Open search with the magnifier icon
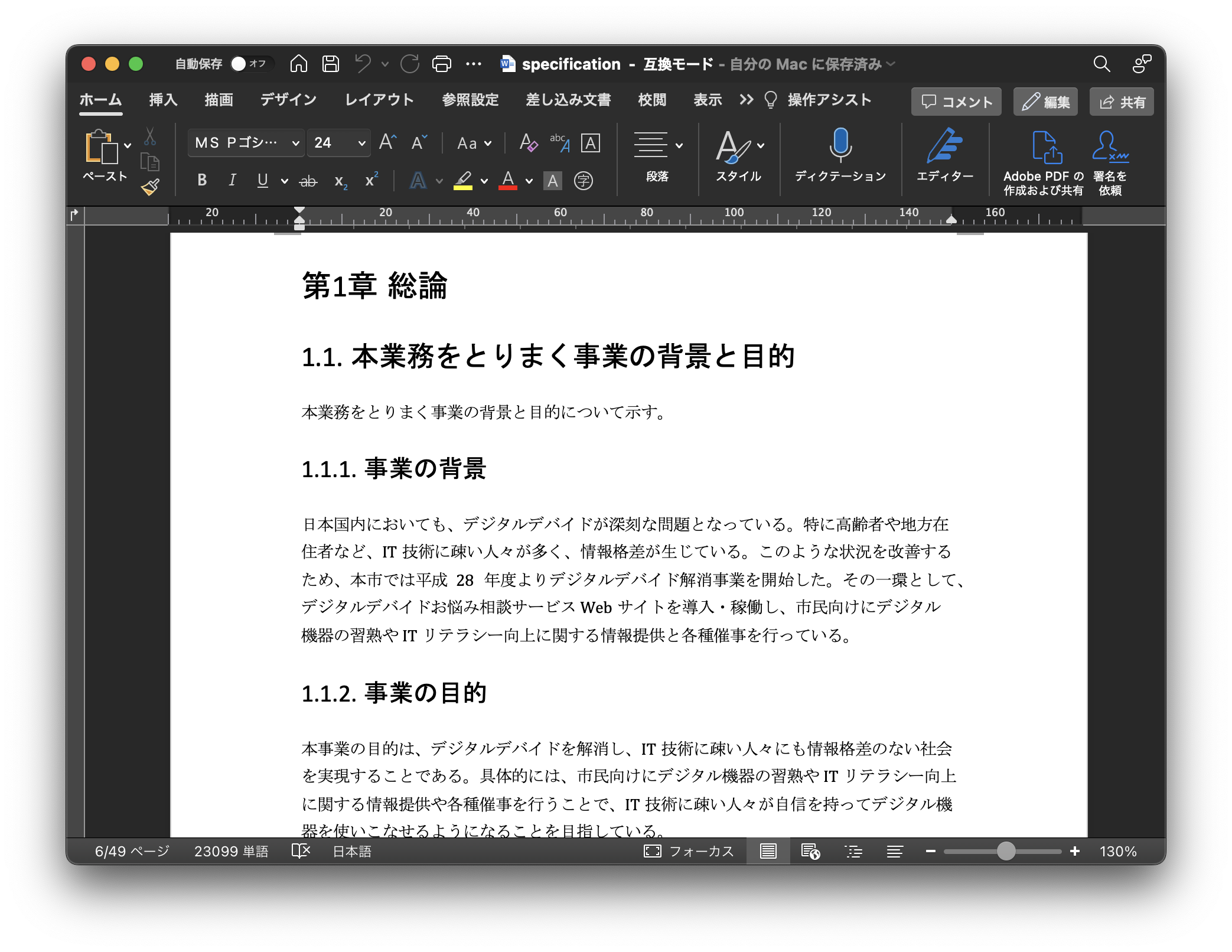The width and height of the screenshot is (1232, 952). coord(1101,64)
